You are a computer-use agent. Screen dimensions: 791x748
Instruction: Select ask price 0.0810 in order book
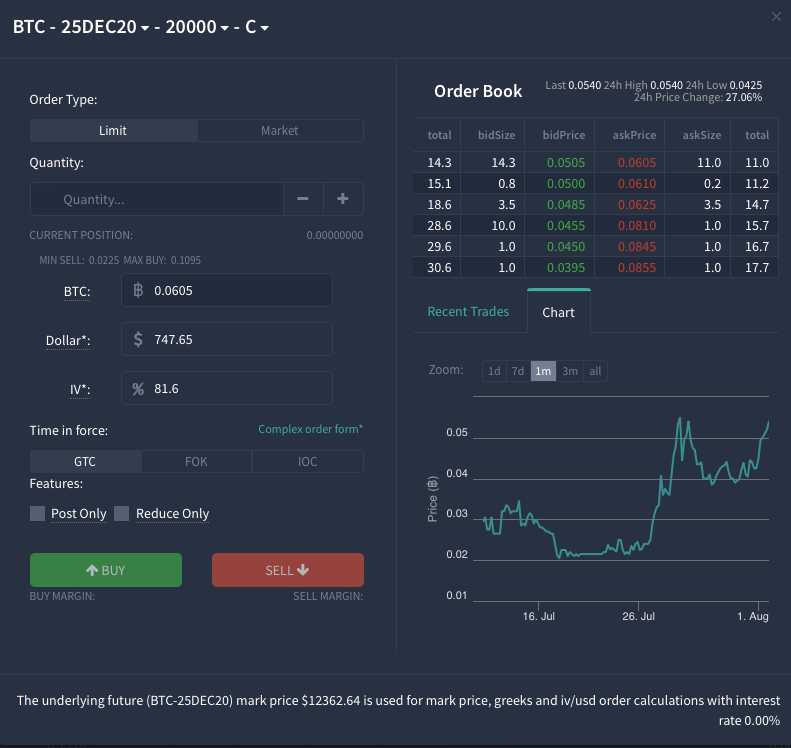pos(637,225)
